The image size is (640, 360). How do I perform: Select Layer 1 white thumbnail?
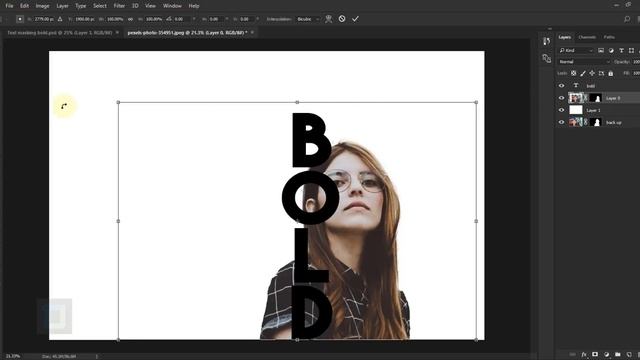coord(576,110)
